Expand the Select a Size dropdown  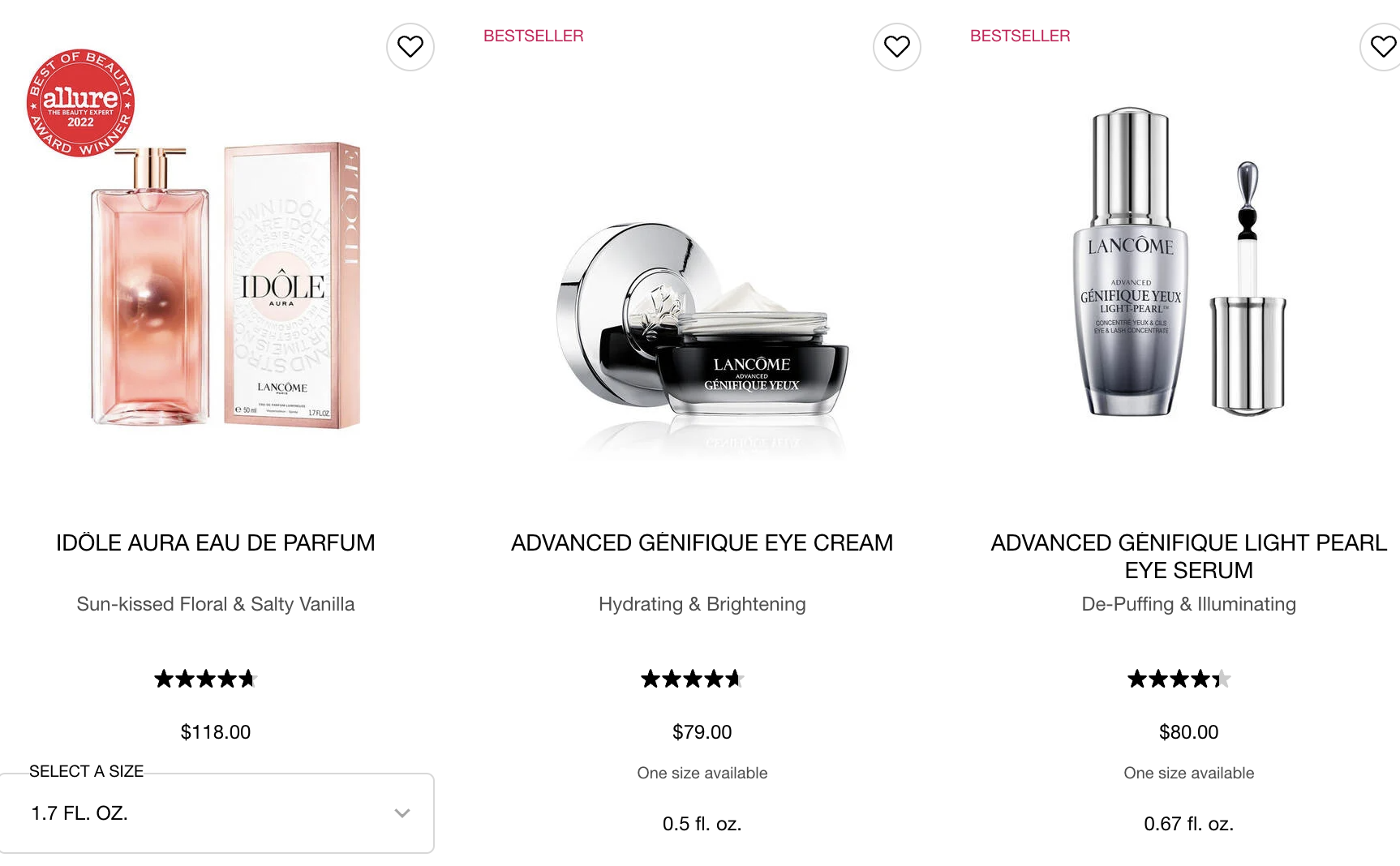point(217,813)
